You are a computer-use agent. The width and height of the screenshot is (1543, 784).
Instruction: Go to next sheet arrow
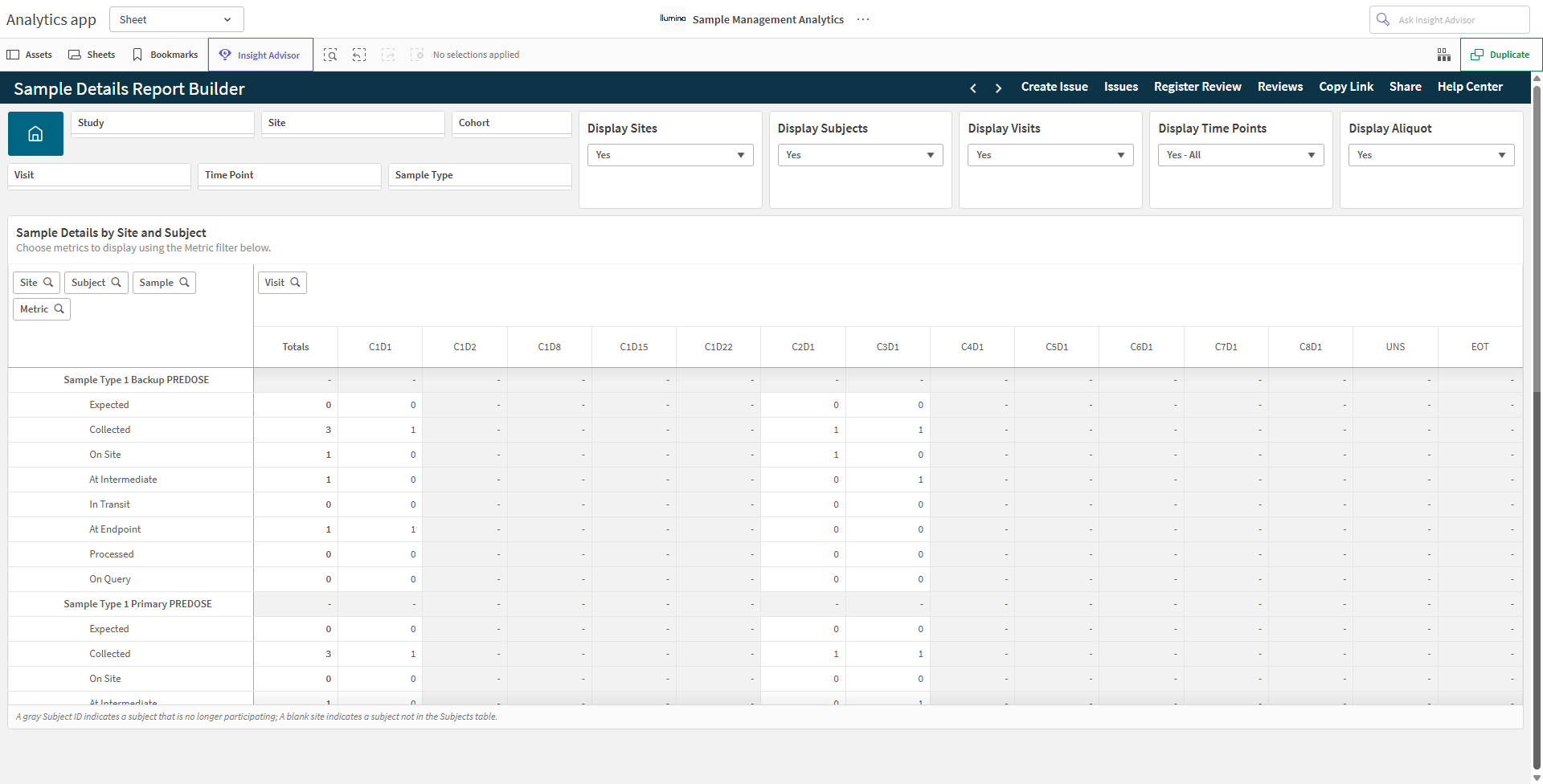click(x=998, y=88)
